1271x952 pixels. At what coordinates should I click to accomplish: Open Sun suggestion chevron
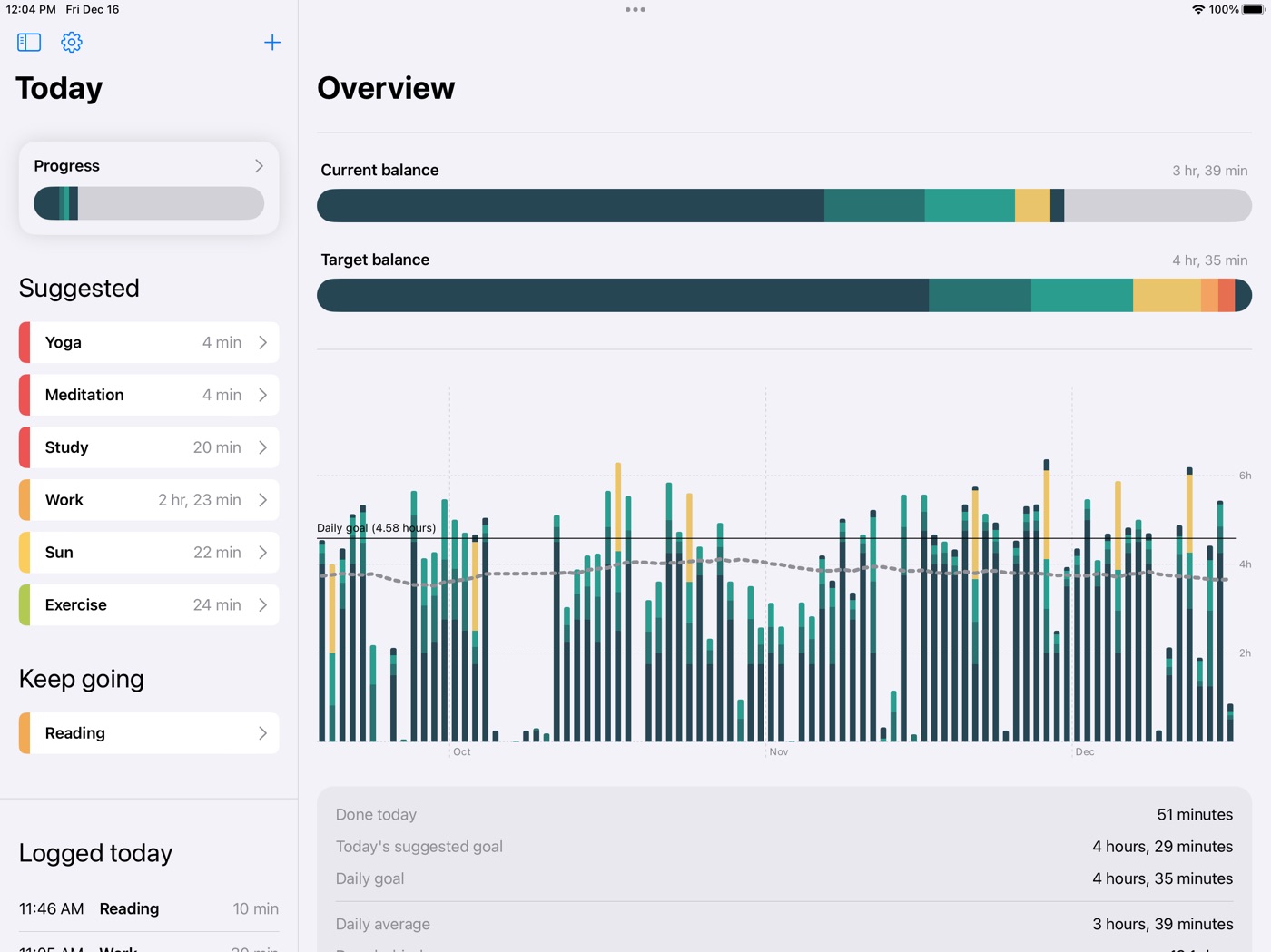tap(262, 553)
